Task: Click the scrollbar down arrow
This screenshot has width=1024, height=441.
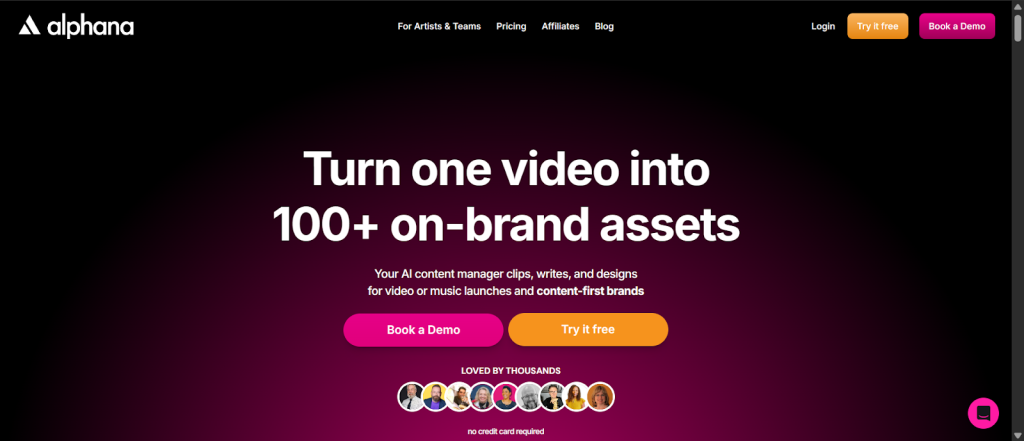Action: point(1017,435)
